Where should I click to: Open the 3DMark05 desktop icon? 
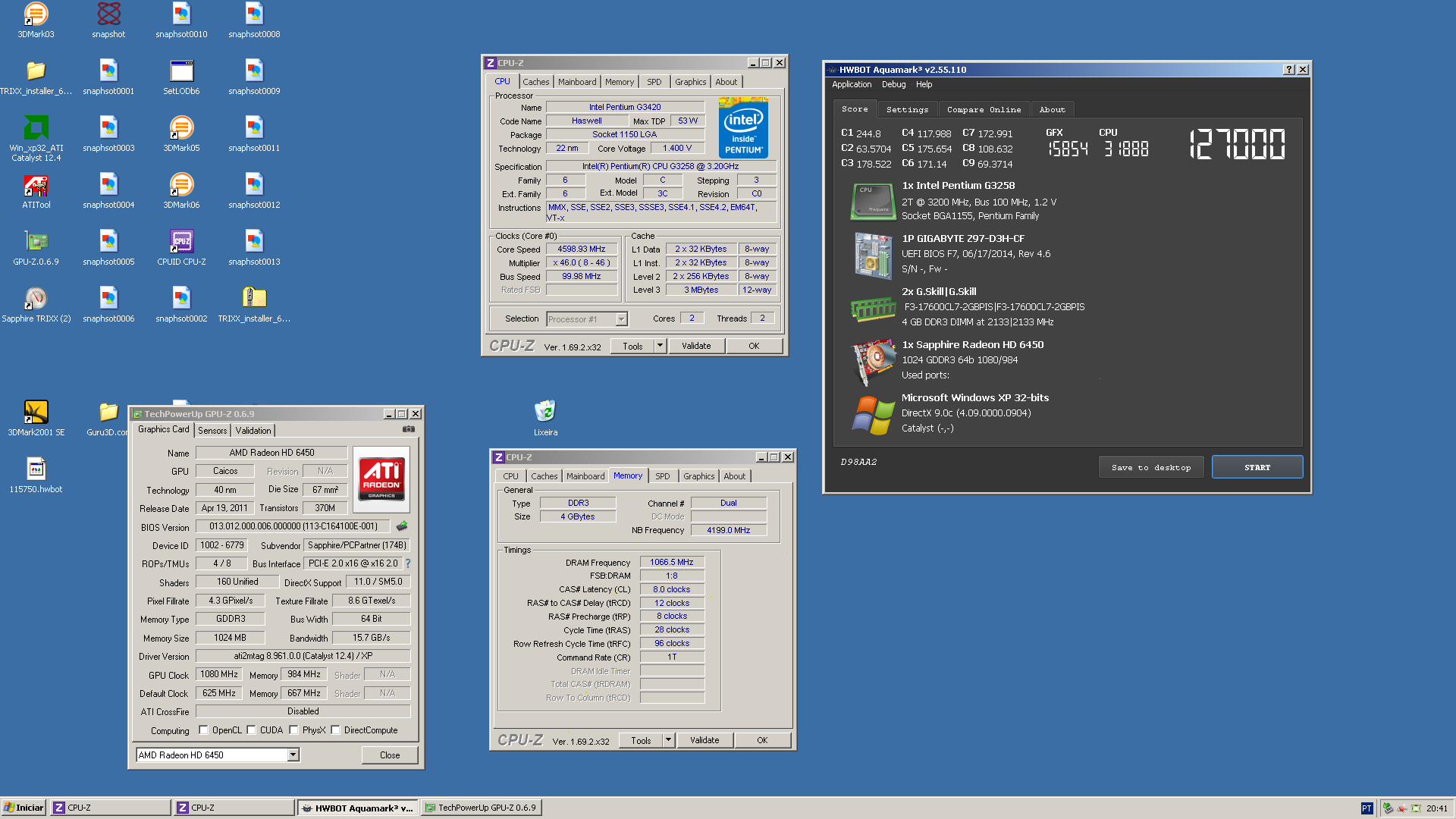click(x=181, y=127)
